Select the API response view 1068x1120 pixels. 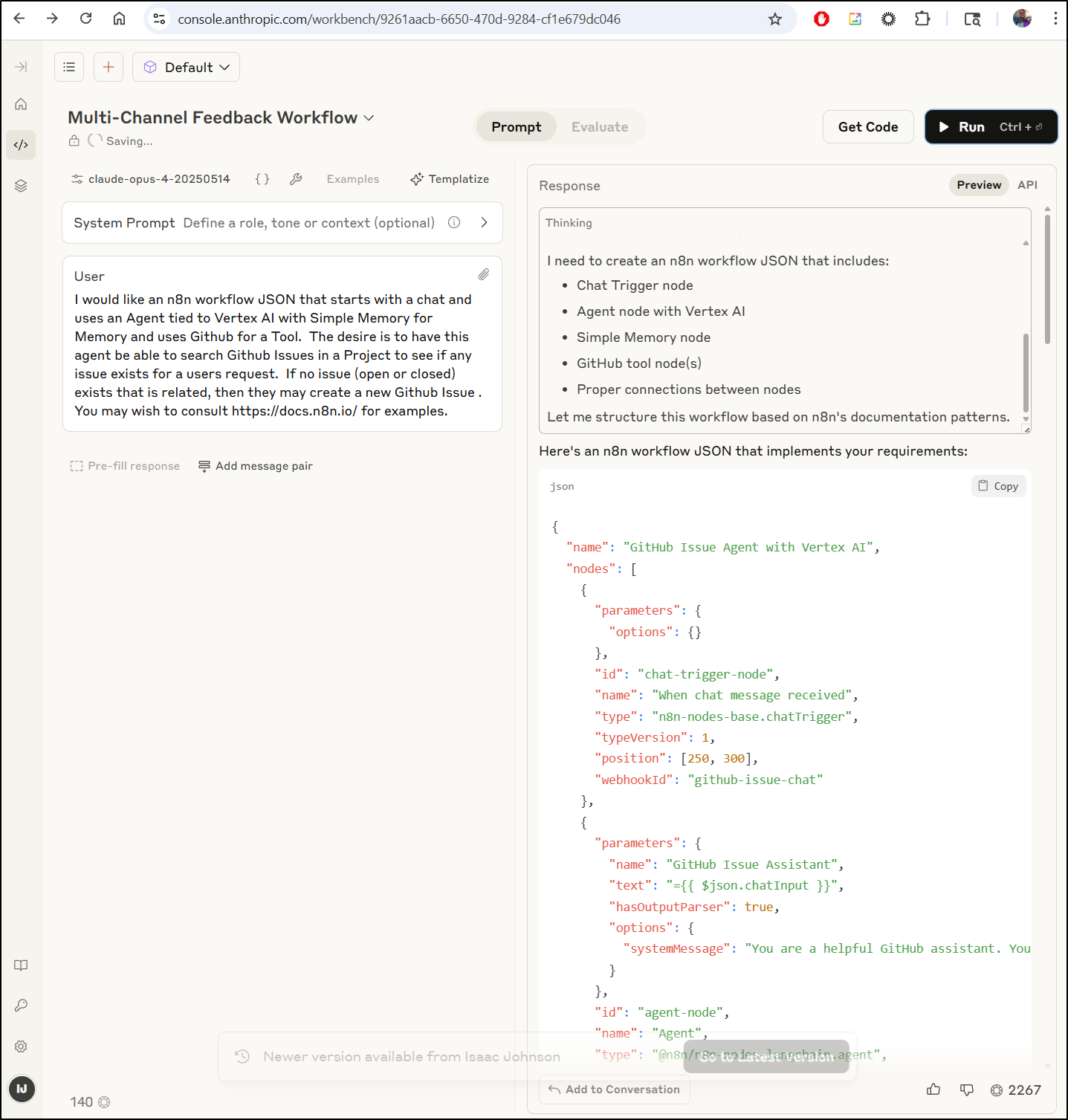1027,185
